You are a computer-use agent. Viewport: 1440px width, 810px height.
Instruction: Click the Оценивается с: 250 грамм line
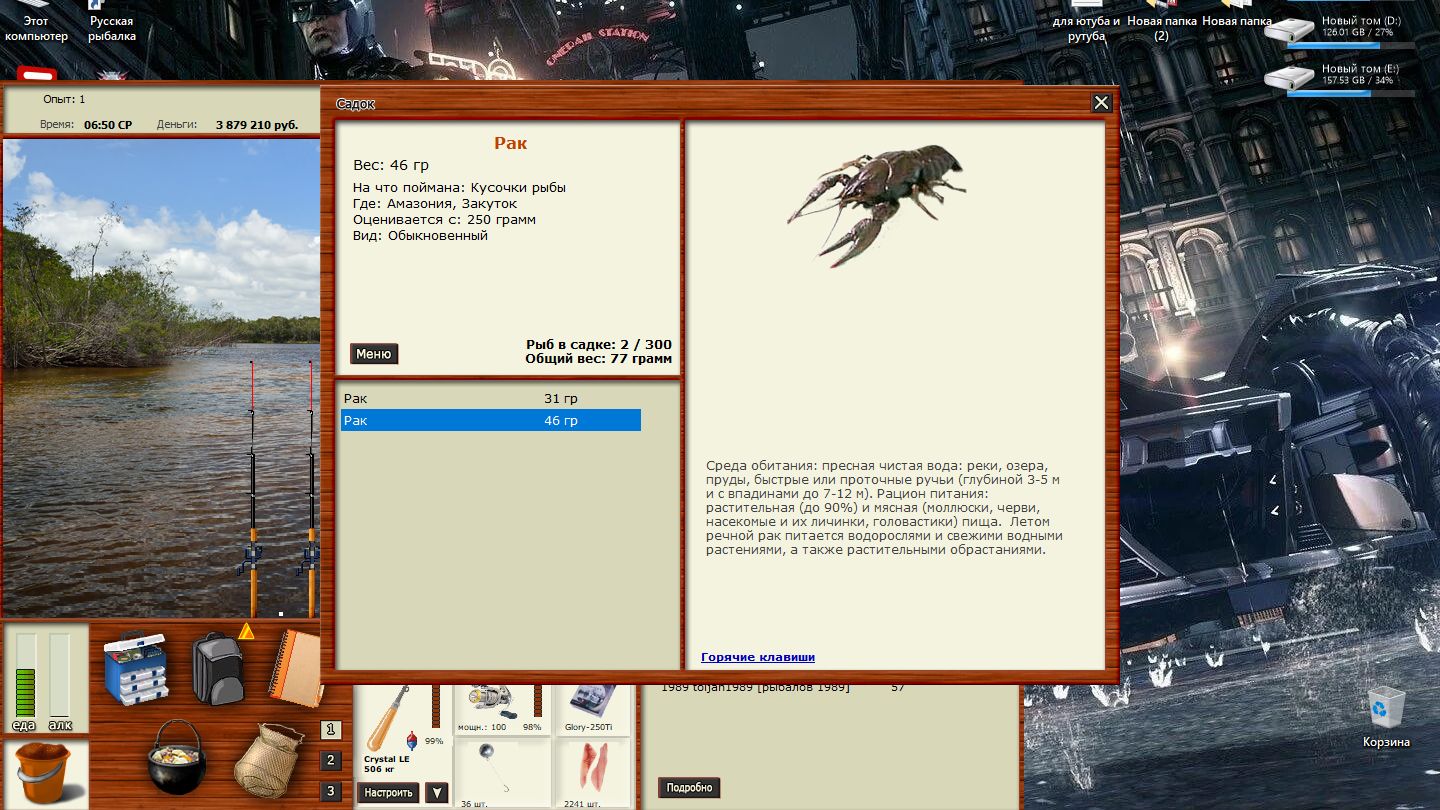coord(444,220)
